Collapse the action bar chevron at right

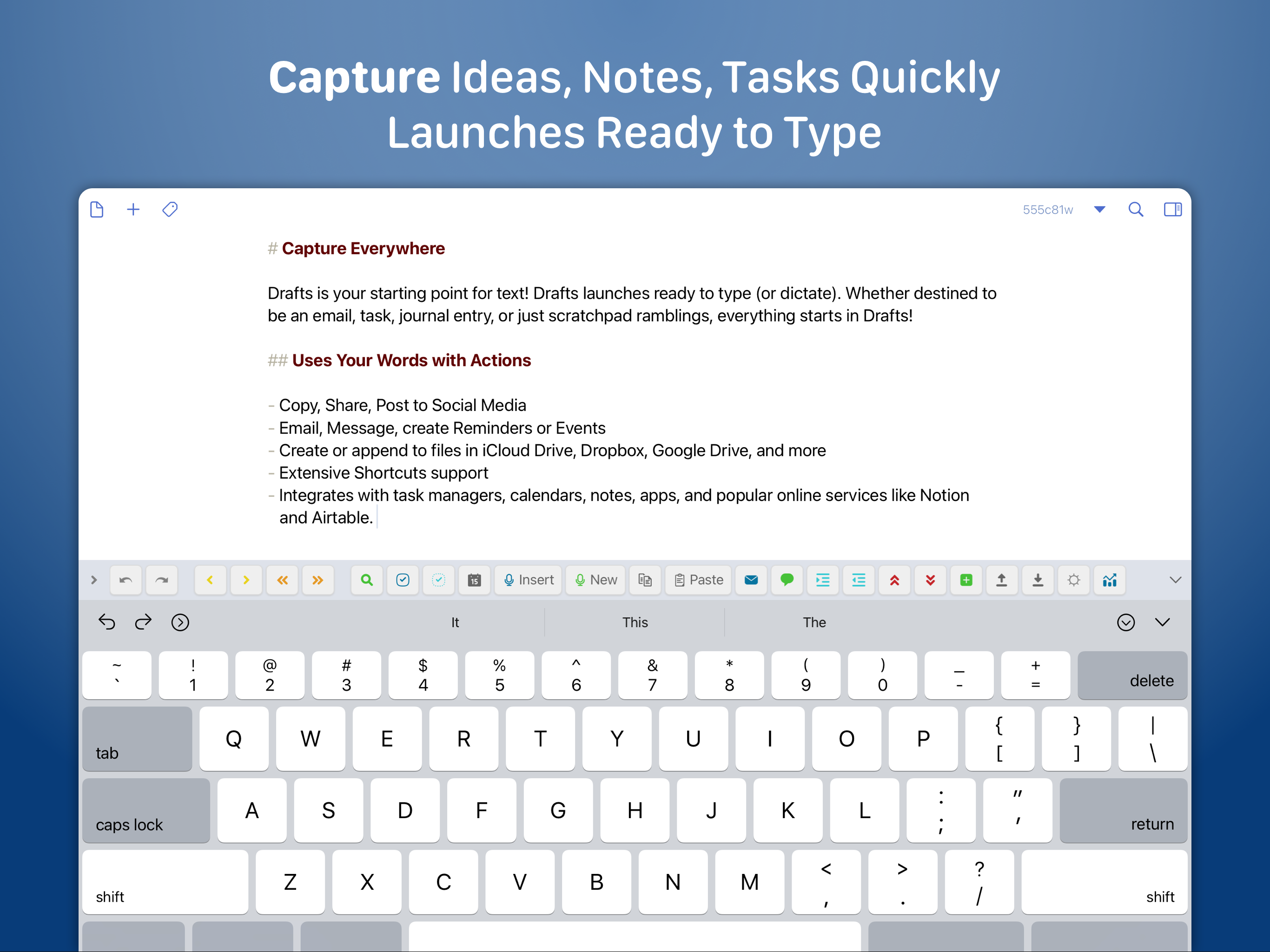(x=1175, y=580)
